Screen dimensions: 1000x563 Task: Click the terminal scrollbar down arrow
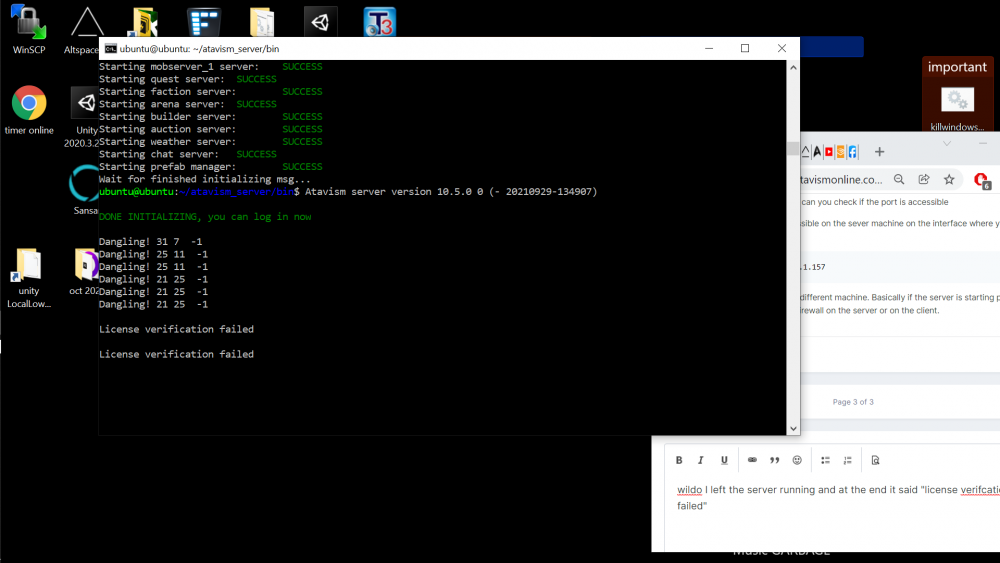coord(793,428)
